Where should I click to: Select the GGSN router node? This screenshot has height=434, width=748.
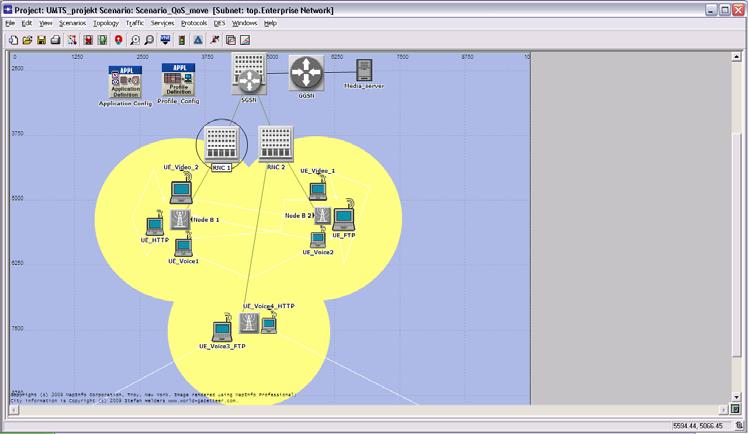[x=306, y=72]
